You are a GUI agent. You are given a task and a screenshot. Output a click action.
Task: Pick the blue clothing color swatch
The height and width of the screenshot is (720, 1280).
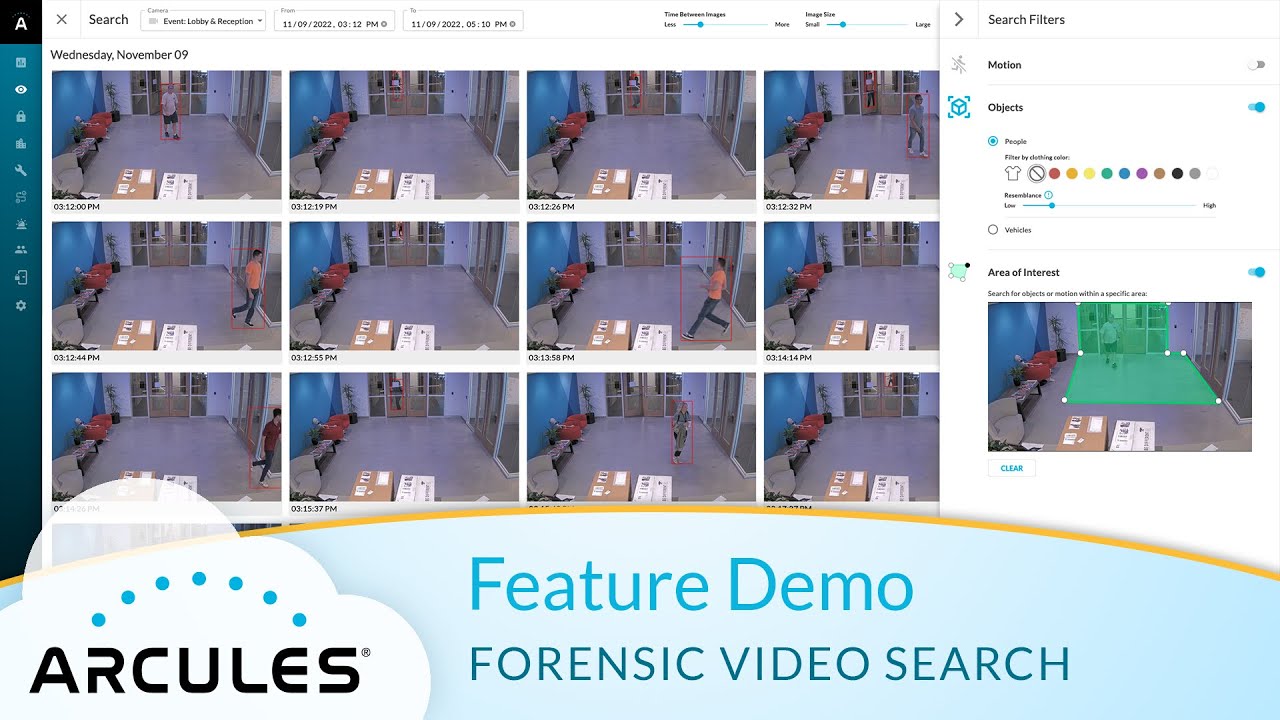1125,173
